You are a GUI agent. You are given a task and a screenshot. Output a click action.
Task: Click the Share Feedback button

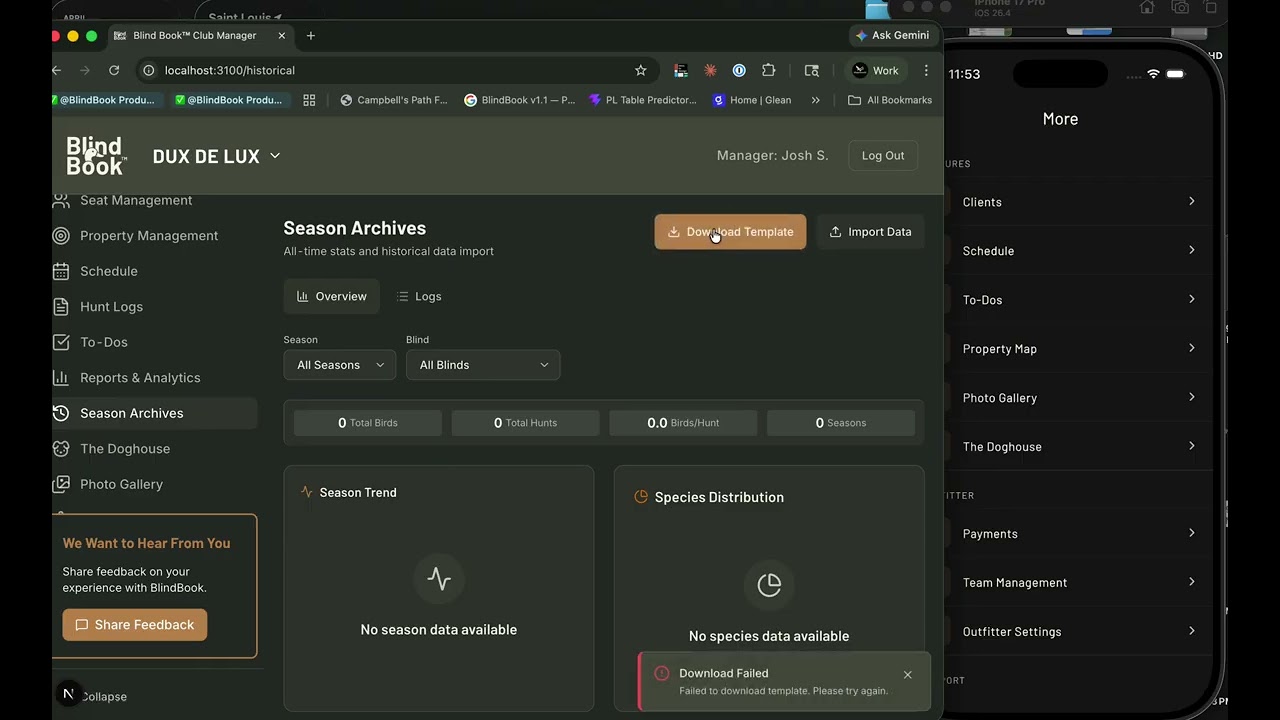click(x=135, y=625)
